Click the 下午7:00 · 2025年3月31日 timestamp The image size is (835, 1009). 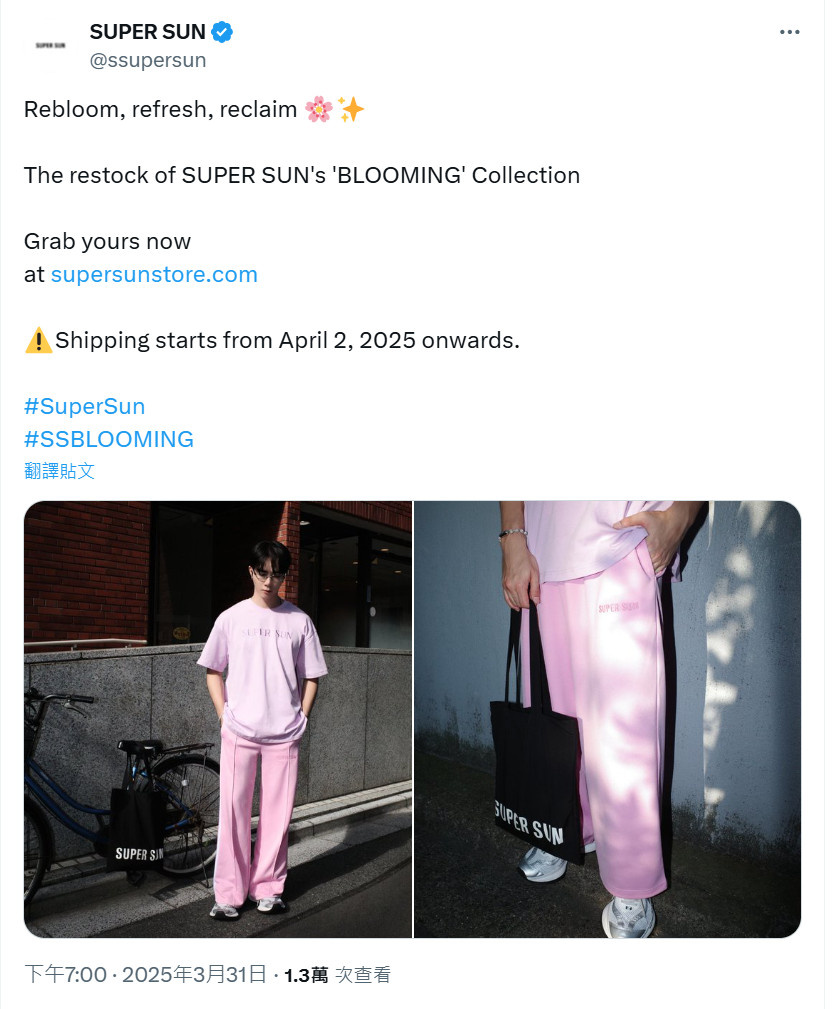tap(145, 974)
